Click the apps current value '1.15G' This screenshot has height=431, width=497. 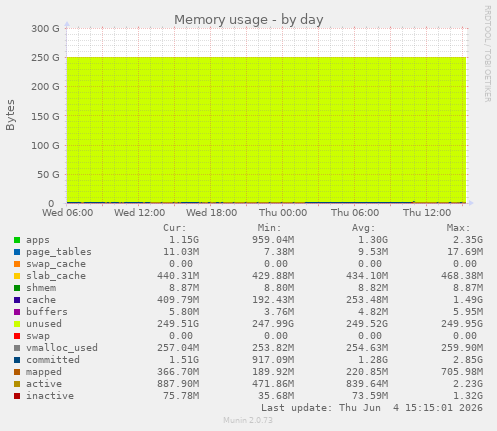point(184,240)
